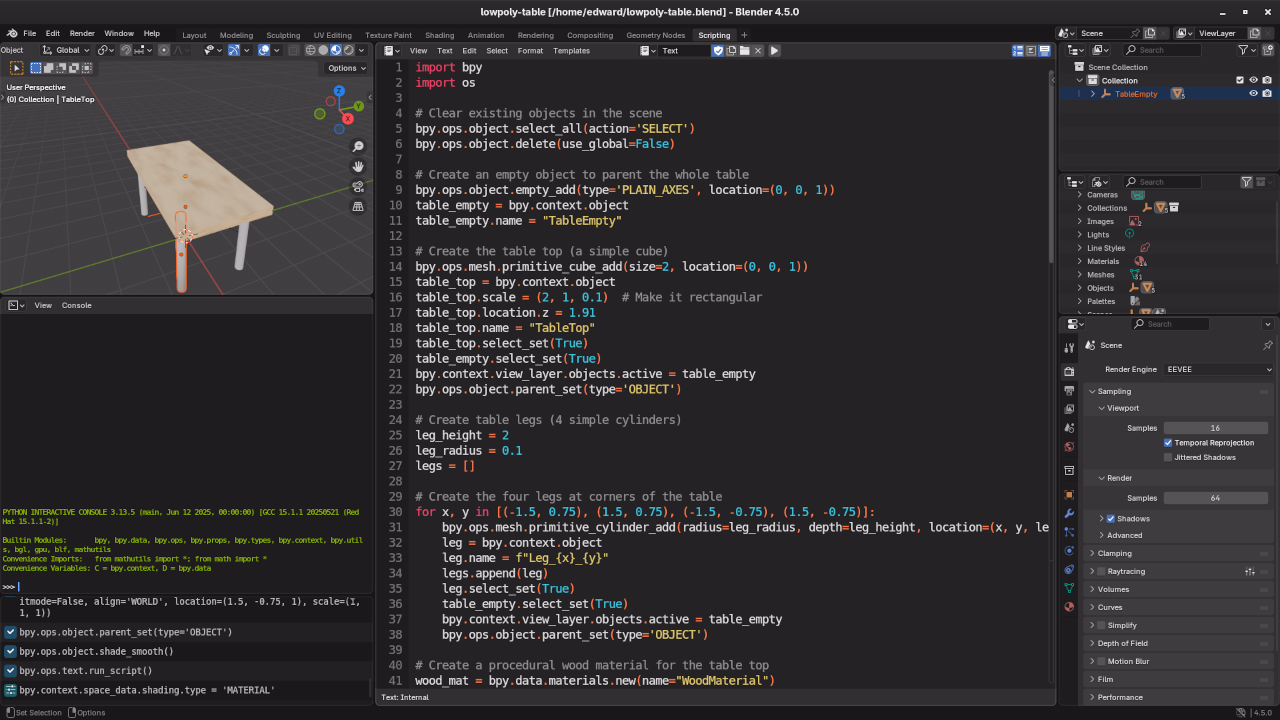Screen dimensions: 1280x720
Task: Enable the Jittered Shadows checkbox
Action: [1168, 457]
